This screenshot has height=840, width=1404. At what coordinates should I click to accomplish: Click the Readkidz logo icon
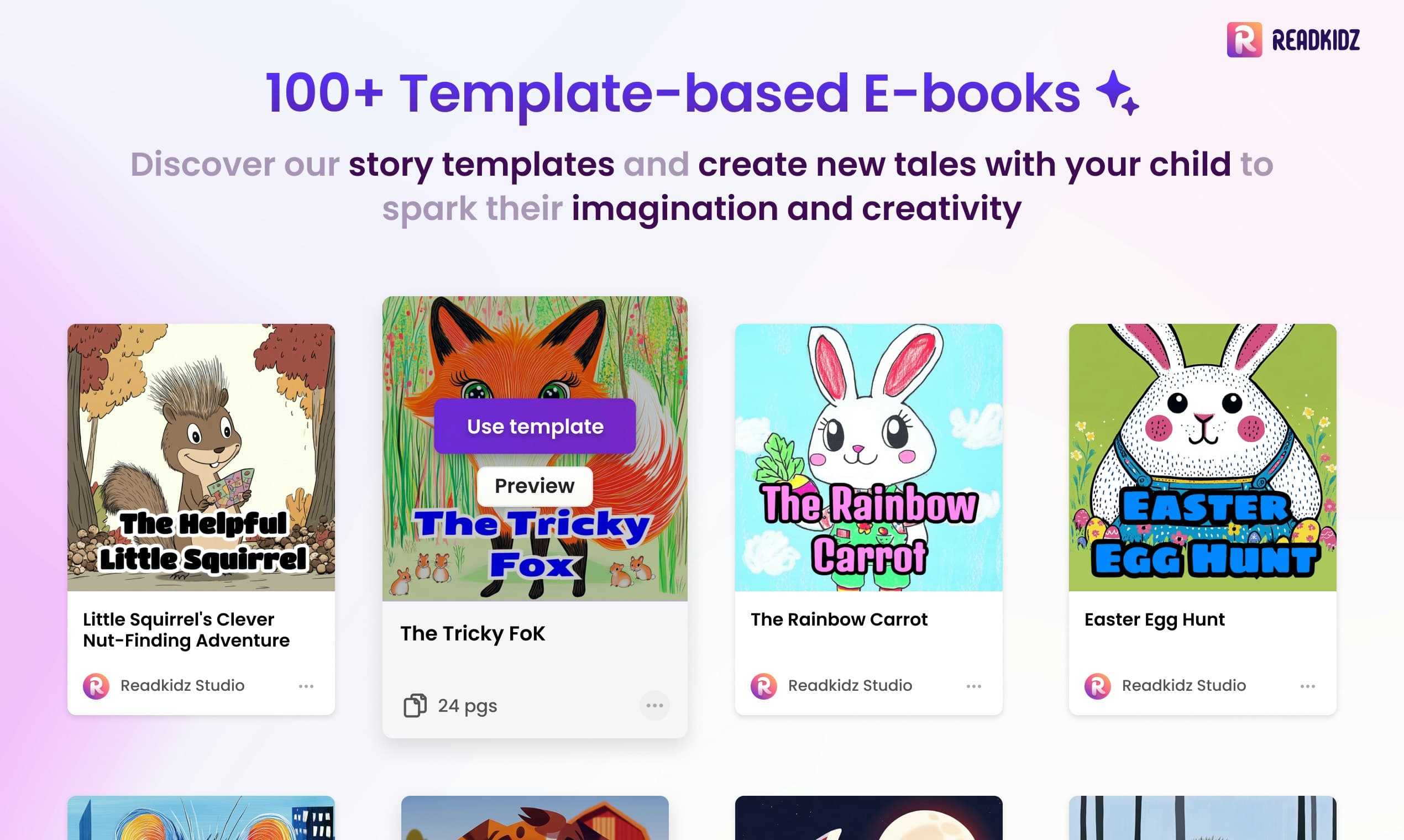[1244, 40]
